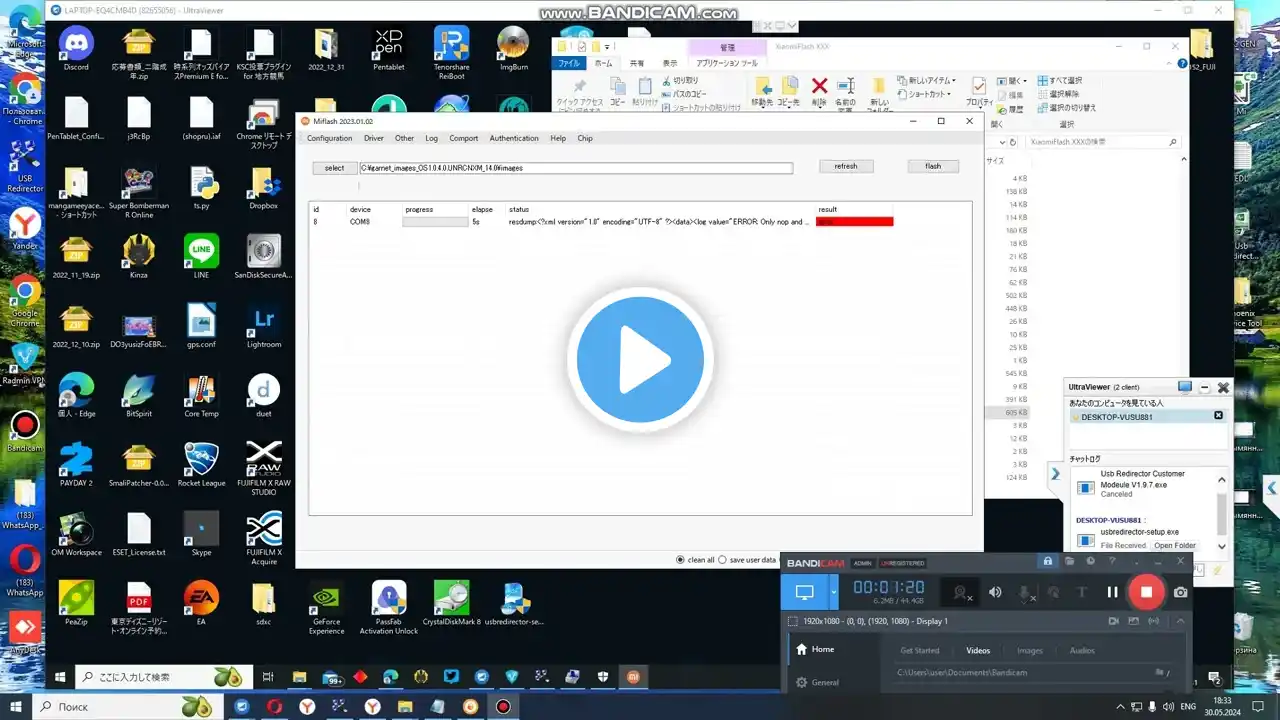Click Explorer search box
The image size is (1280, 720).
(x=1104, y=142)
